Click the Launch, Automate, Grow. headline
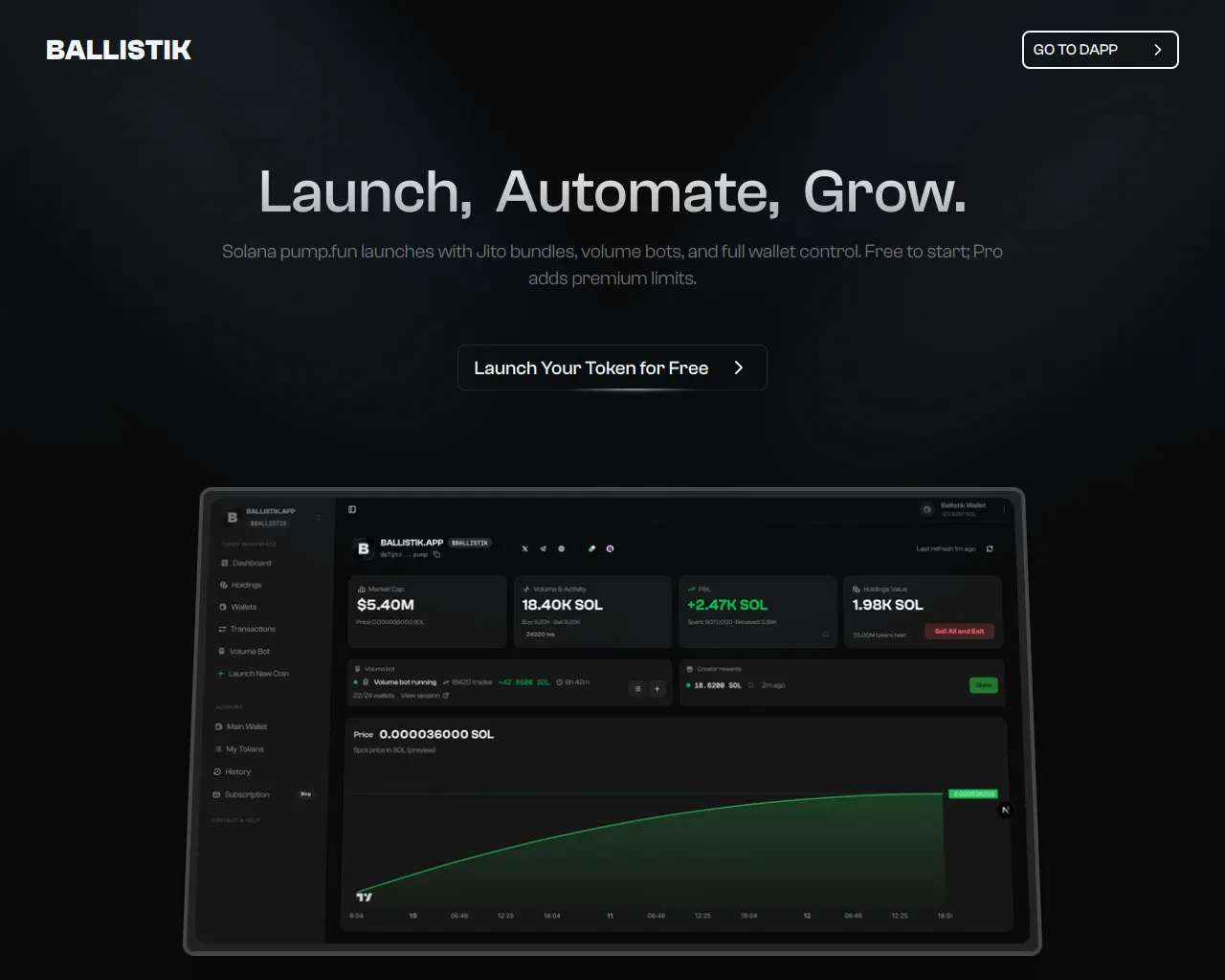The width and height of the screenshot is (1225, 980). point(612,191)
